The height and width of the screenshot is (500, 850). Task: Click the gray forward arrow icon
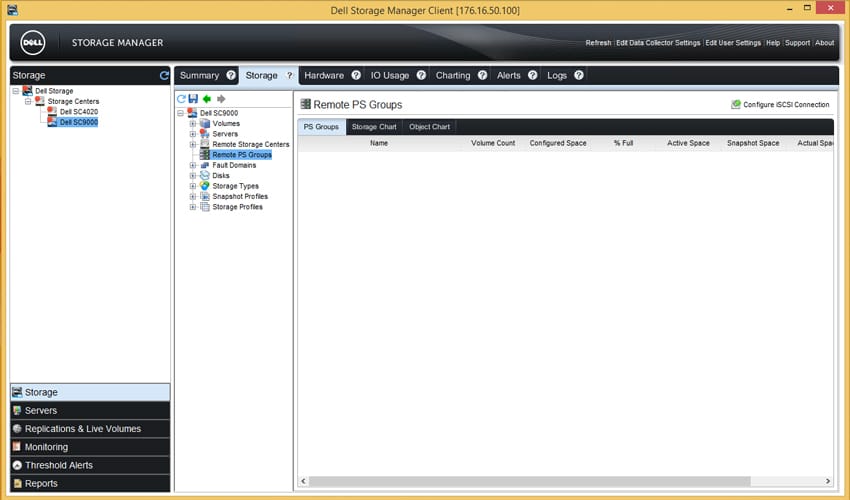coord(221,99)
